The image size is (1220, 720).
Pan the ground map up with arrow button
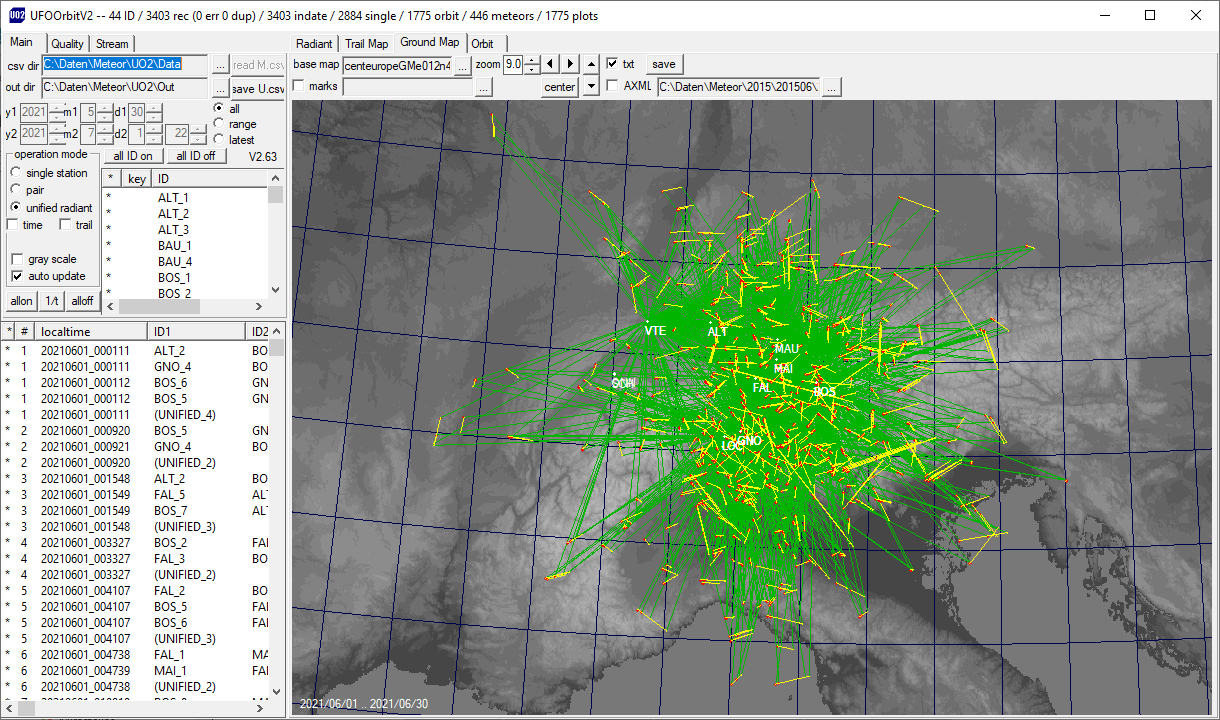click(x=591, y=64)
